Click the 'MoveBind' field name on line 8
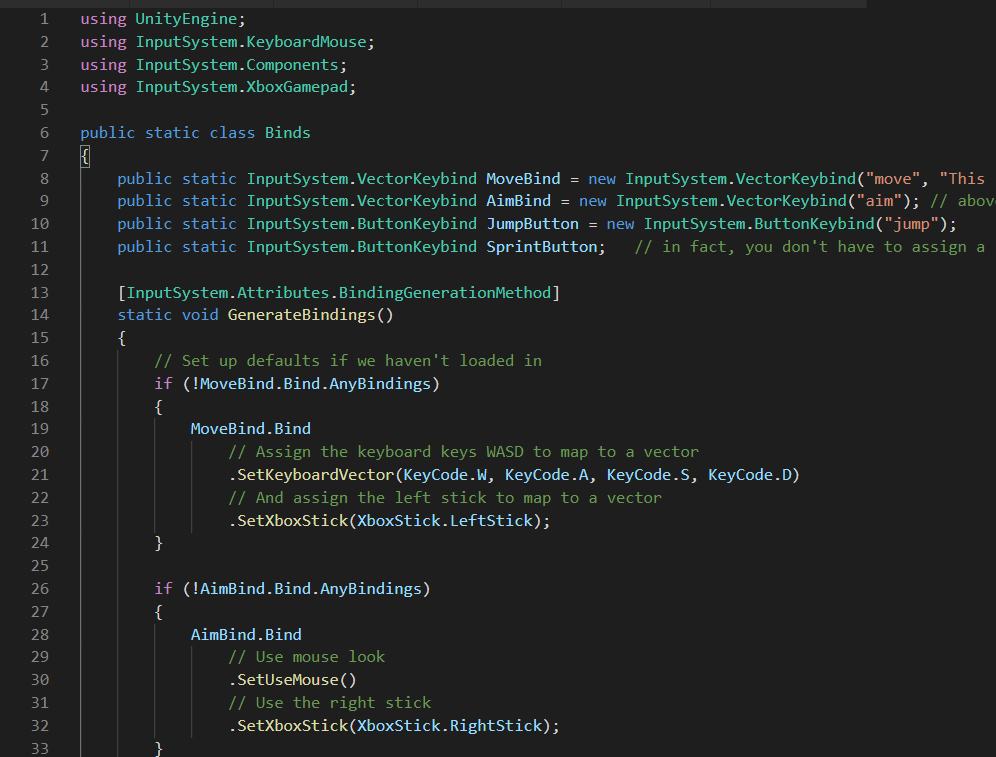Viewport: 996px width, 757px height. [523, 178]
